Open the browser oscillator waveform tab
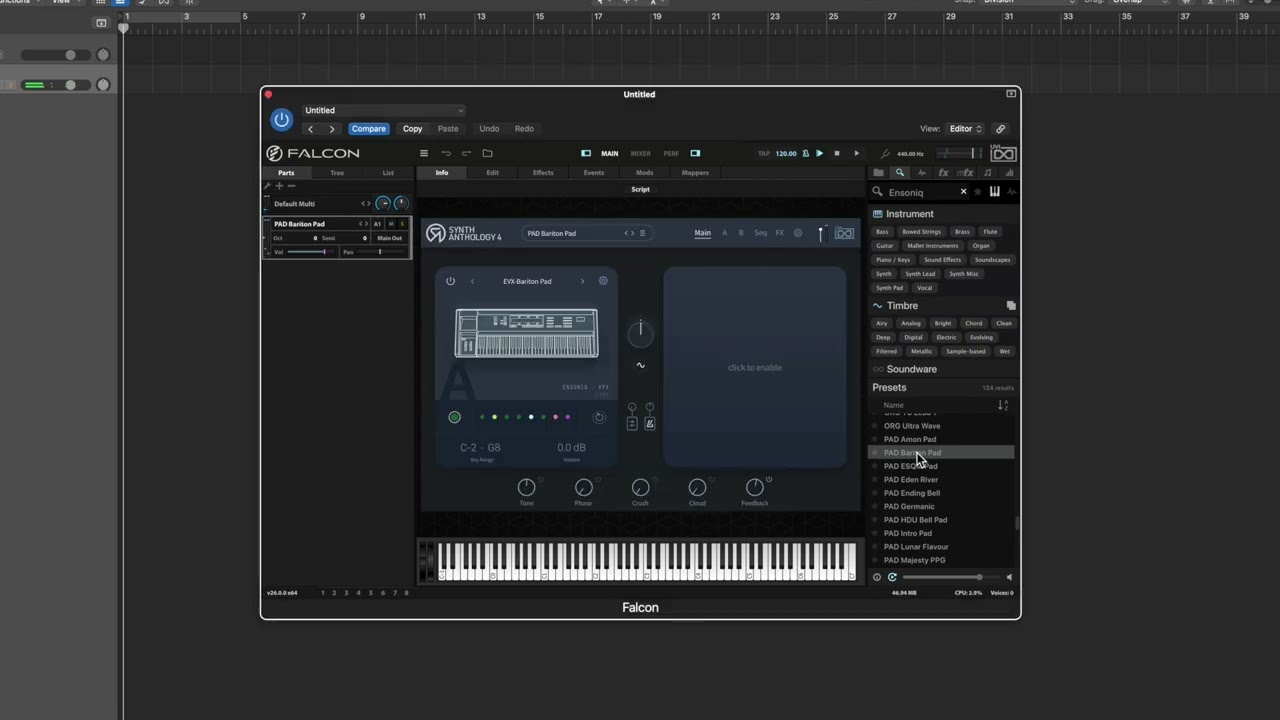The width and height of the screenshot is (1280, 720). coord(922,173)
